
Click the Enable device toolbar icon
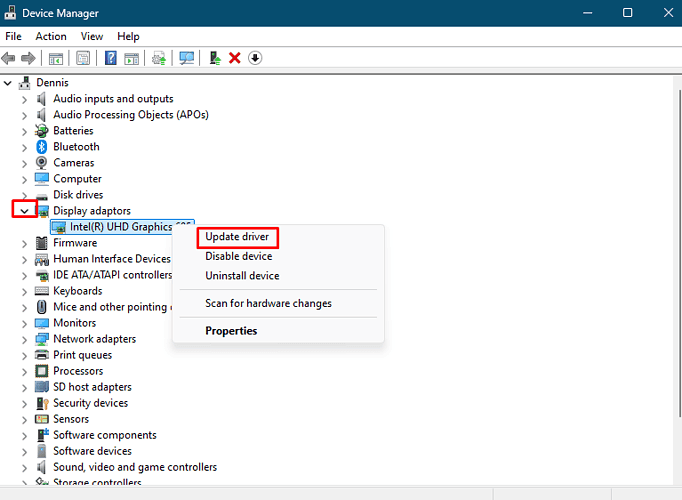click(x=215, y=58)
